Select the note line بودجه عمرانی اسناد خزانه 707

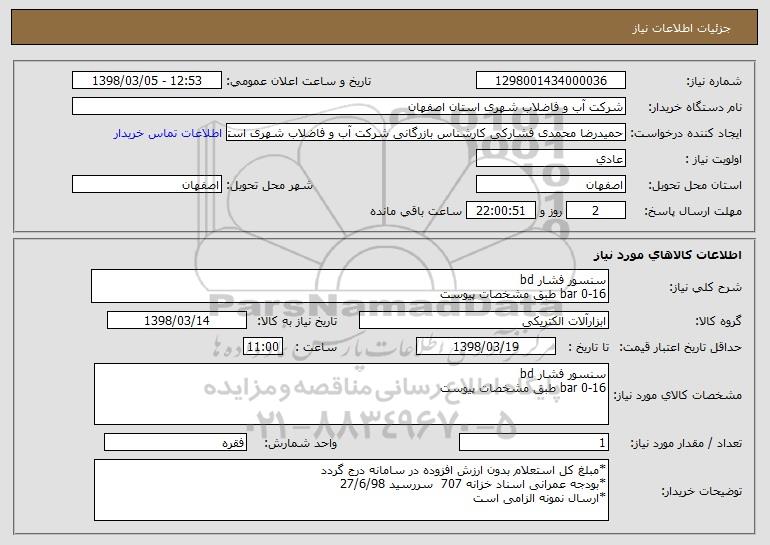[x=474, y=484]
